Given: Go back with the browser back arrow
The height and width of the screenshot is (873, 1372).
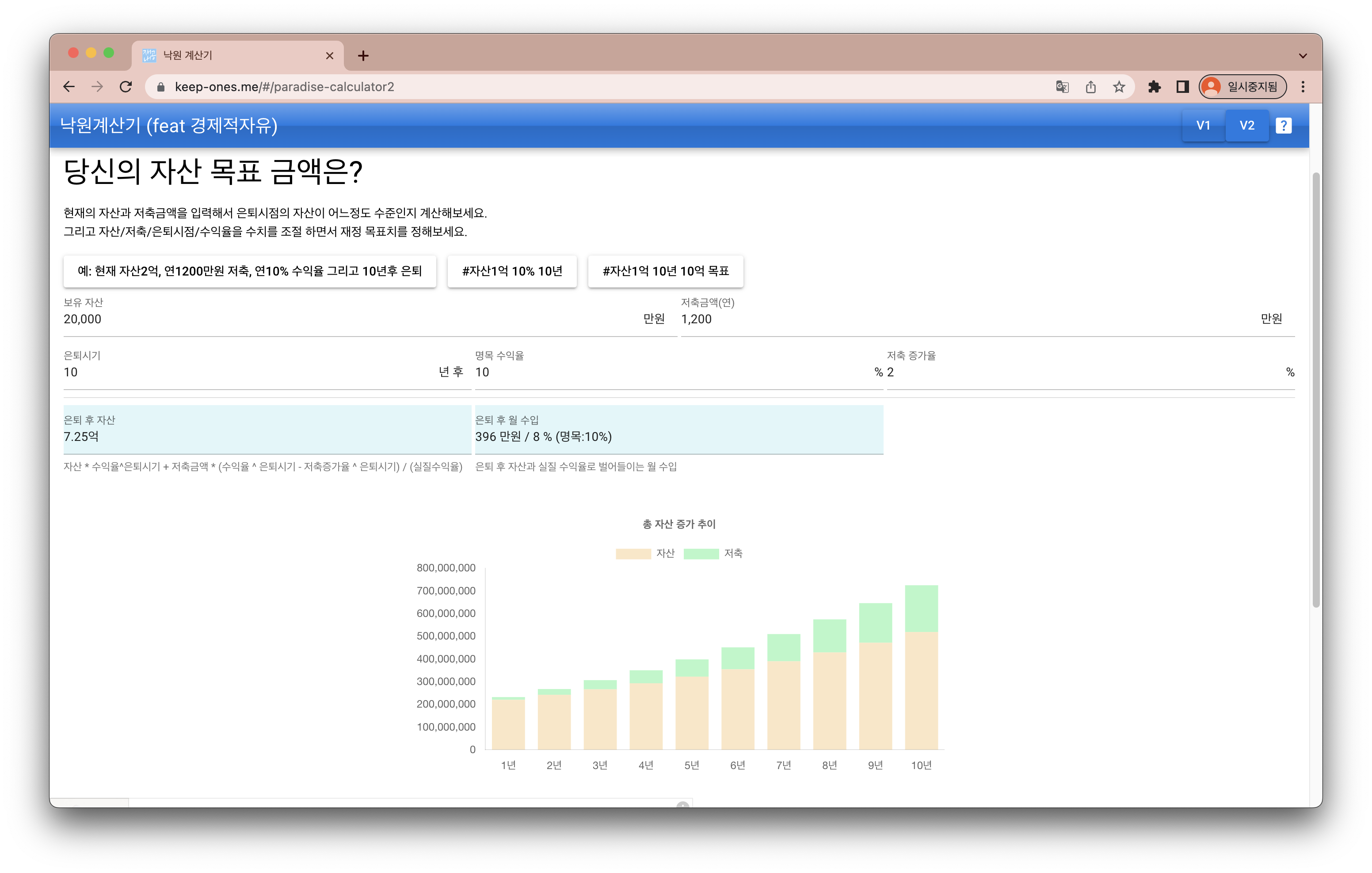Looking at the screenshot, I should click(x=69, y=87).
